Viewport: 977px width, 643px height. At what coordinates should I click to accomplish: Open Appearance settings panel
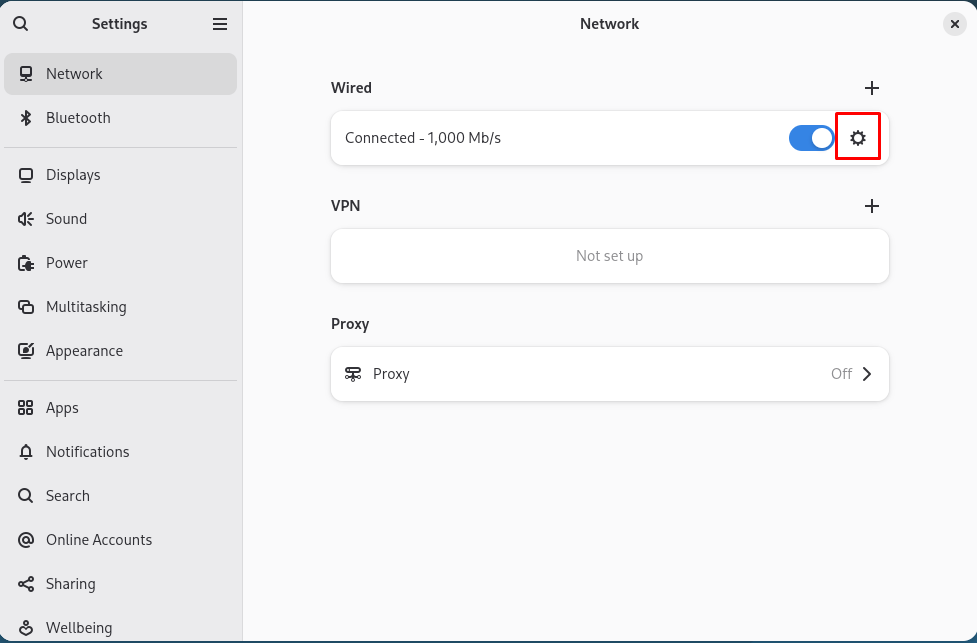84,351
